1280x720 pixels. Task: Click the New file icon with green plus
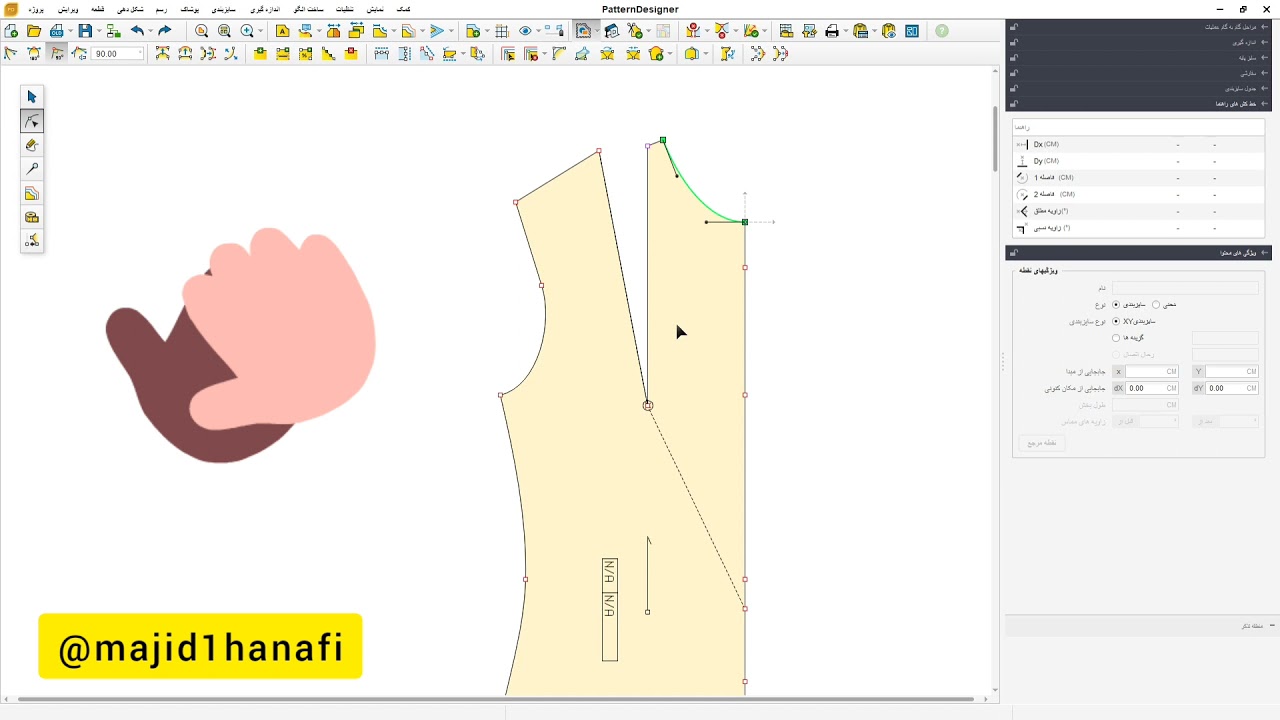[x=12, y=31]
